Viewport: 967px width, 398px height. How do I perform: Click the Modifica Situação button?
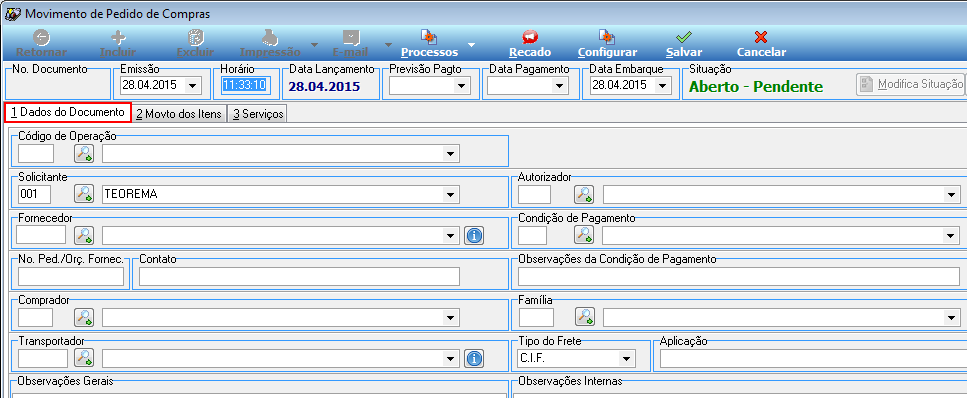click(x=910, y=85)
